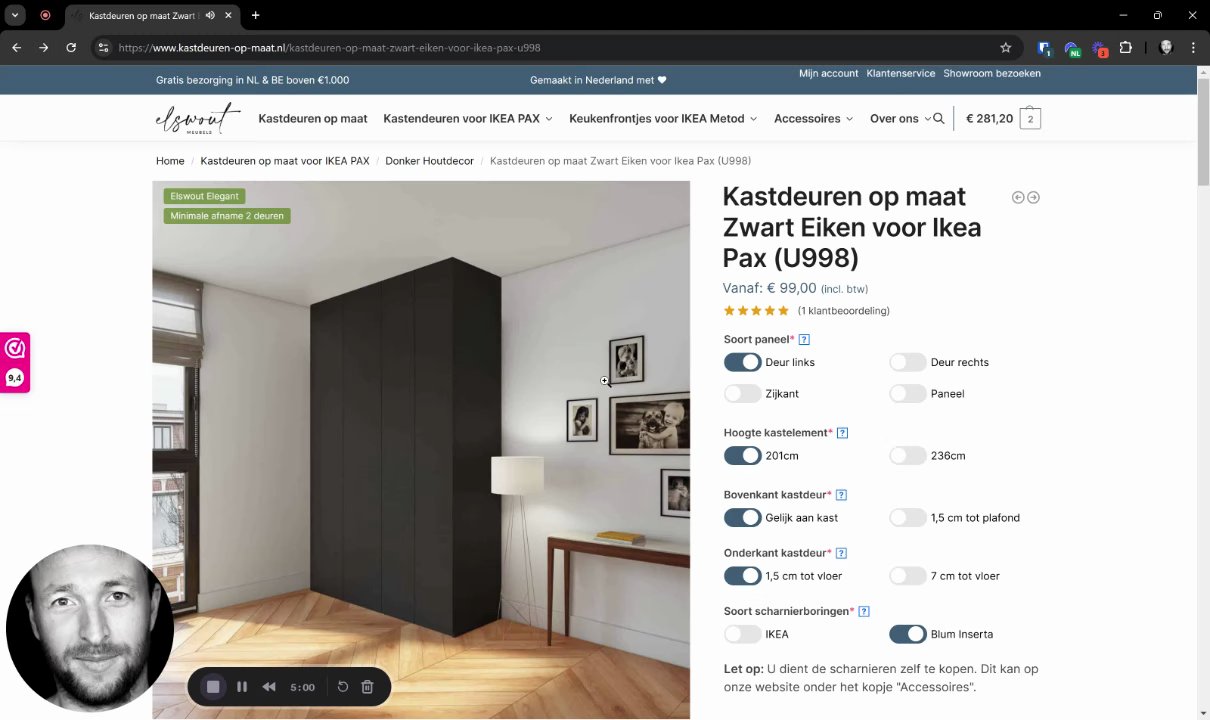Toggle Zijkant panel option
Screen dimensions: 1210x720
742,394
